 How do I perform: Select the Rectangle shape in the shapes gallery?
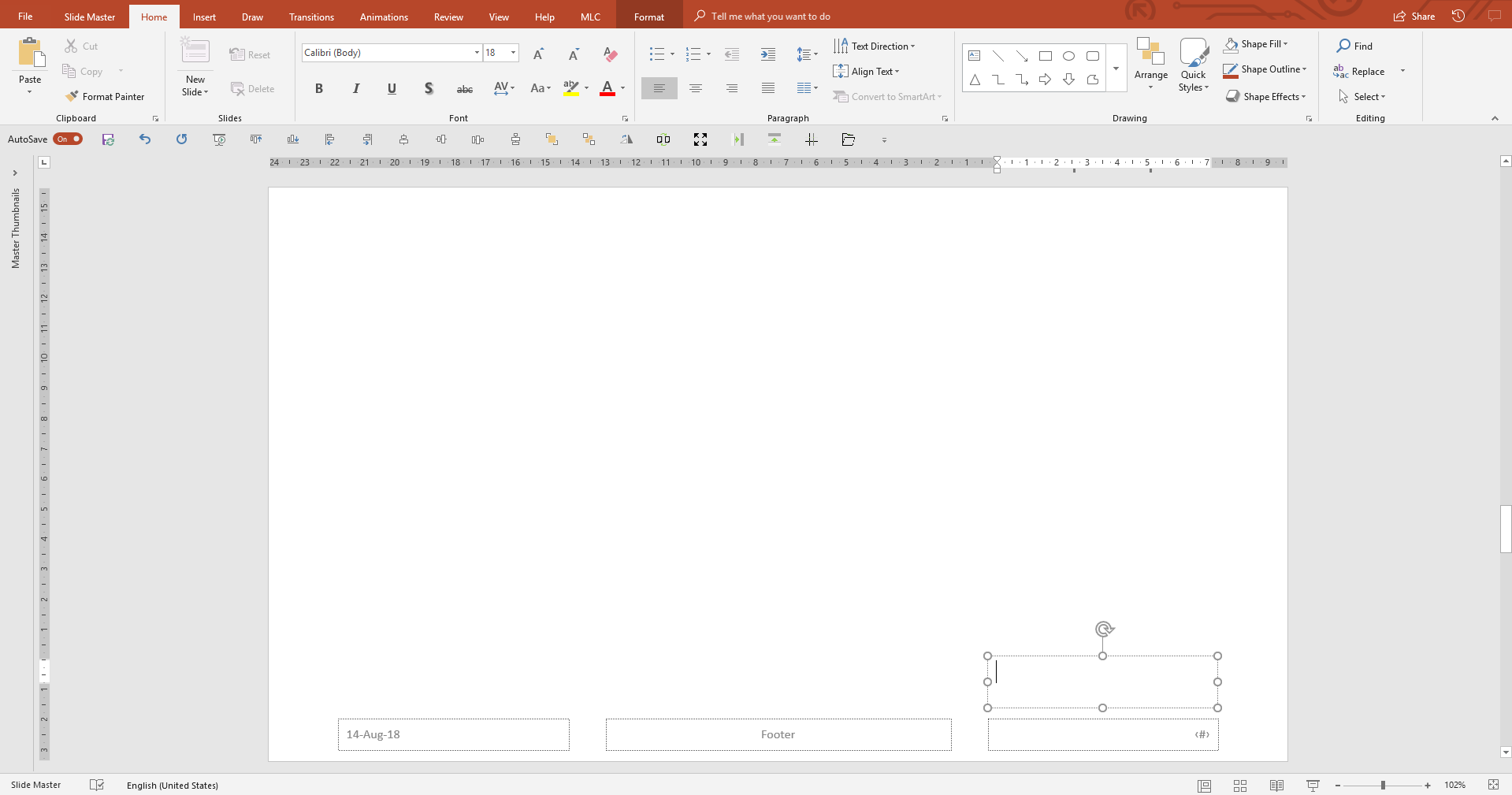click(1045, 56)
